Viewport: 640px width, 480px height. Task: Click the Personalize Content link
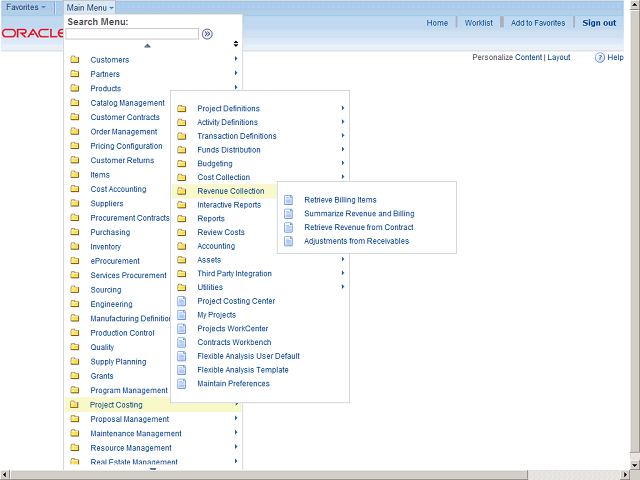pyautogui.click(x=507, y=57)
